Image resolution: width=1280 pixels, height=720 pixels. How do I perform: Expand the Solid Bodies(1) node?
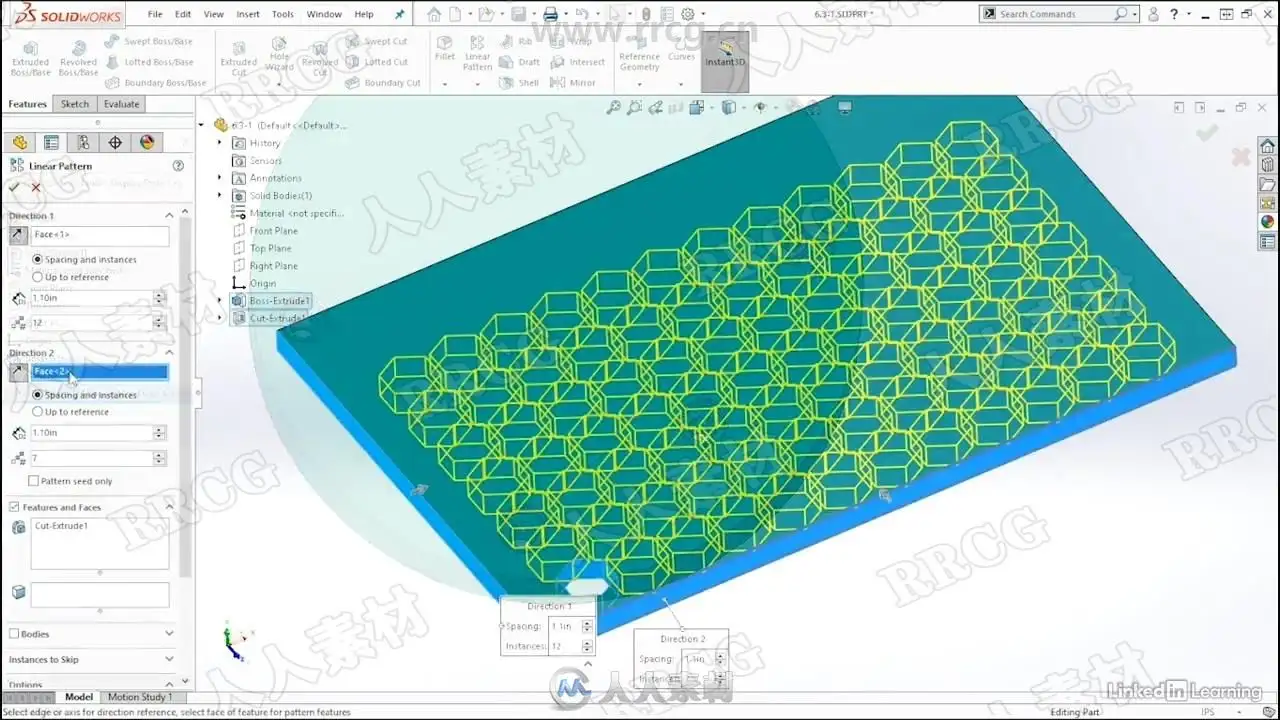coord(220,196)
